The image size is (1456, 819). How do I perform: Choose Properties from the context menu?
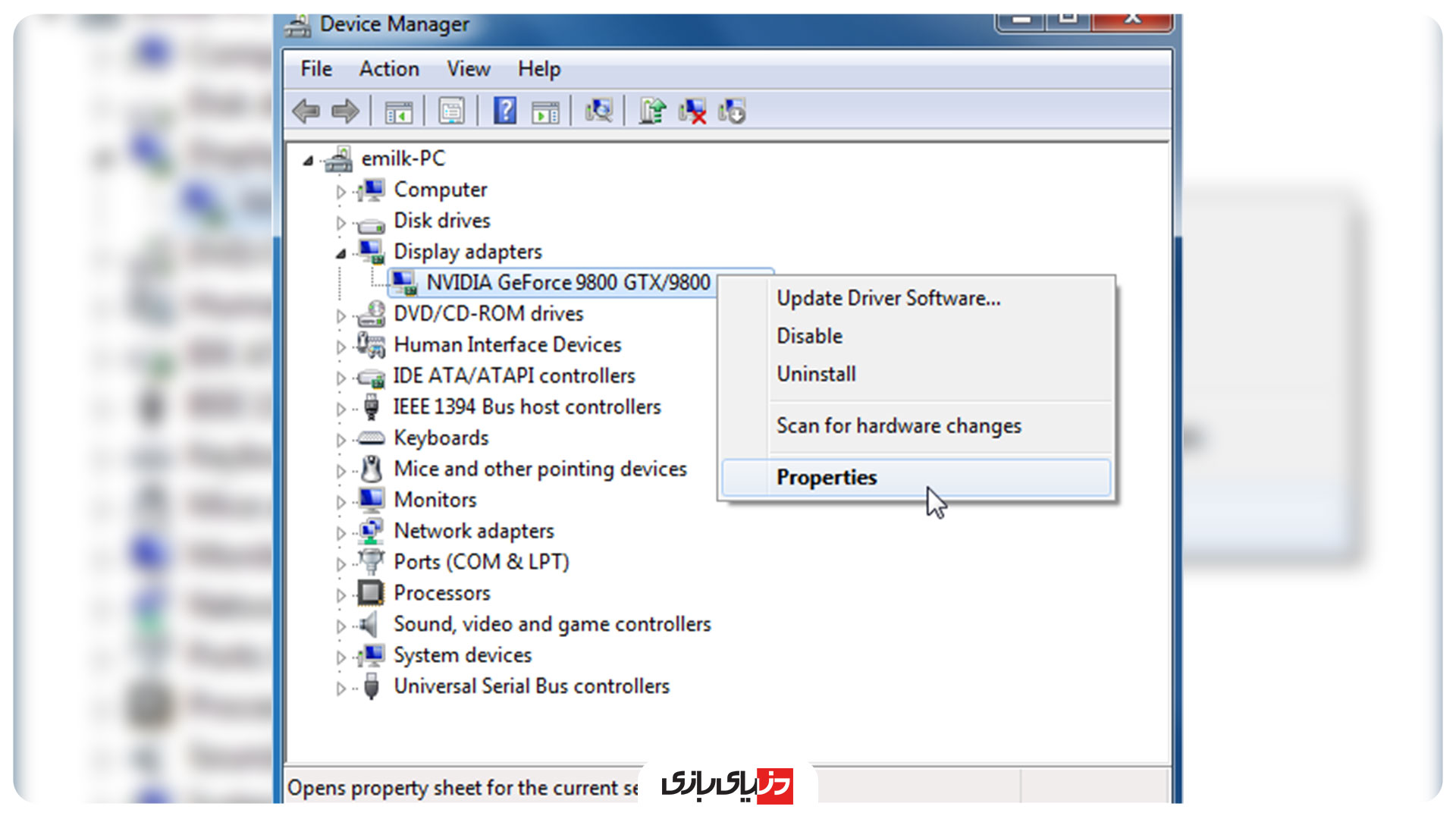[x=827, y=478]
